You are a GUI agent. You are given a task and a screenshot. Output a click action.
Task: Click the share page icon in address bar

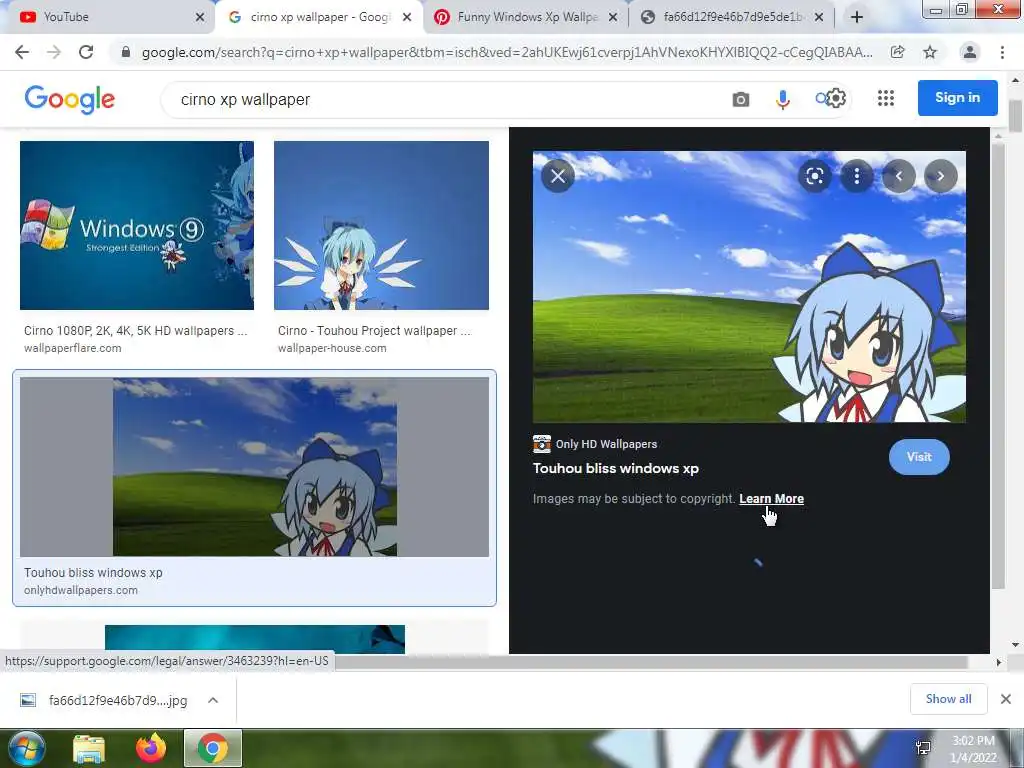[x=898, y=52]
